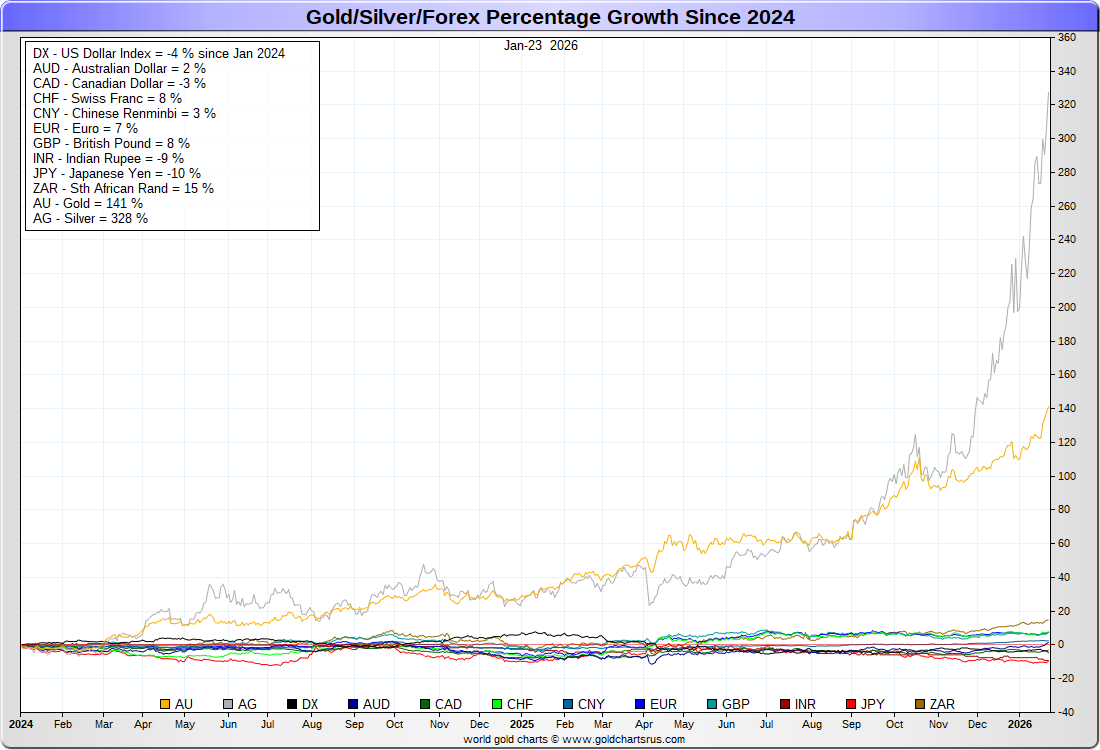Open the www.goldchartsrus.com footer link
Image resolution: width=1100 pixels, height=750 pixels.
click(x=615, y=739)
